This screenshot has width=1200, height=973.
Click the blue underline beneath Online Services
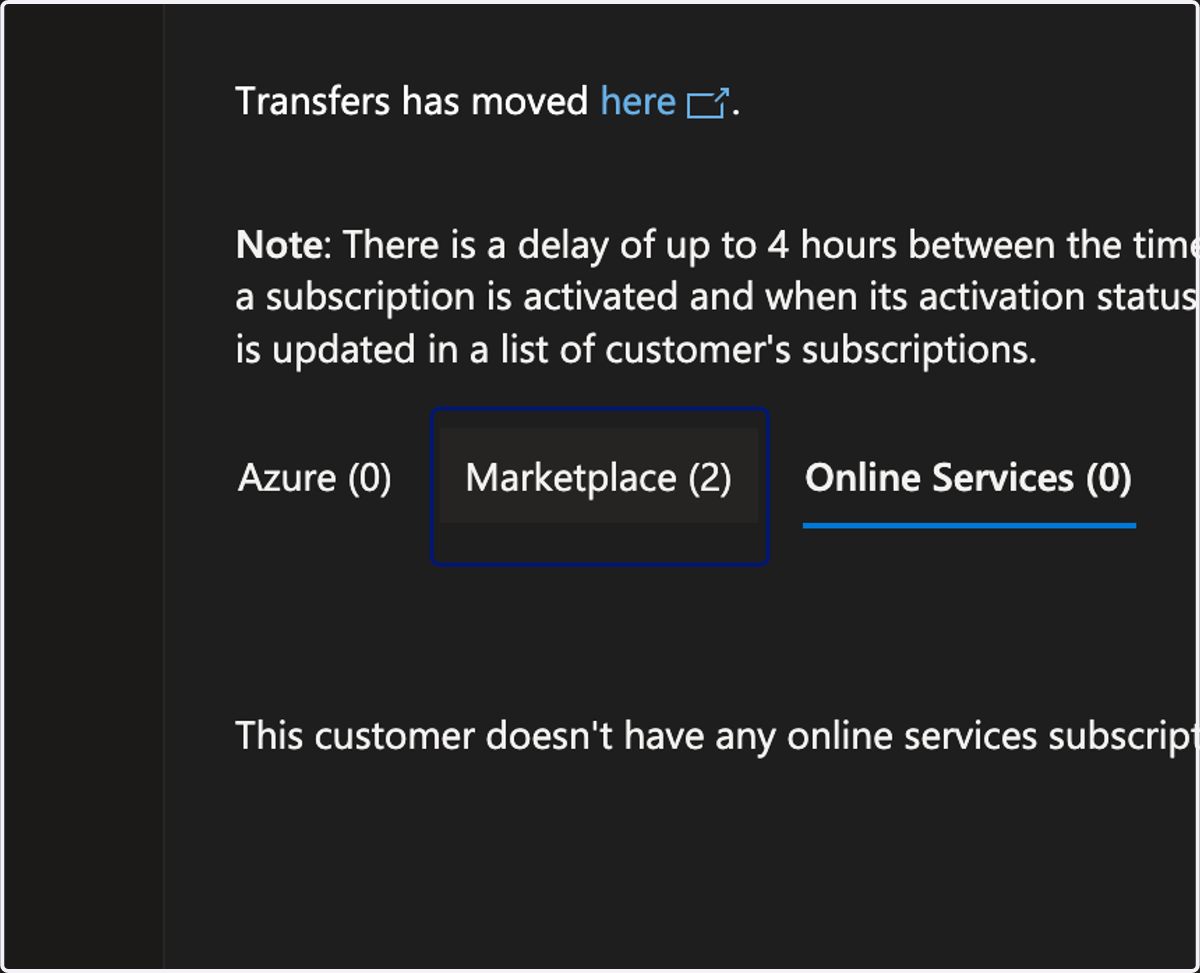point(969,524)
